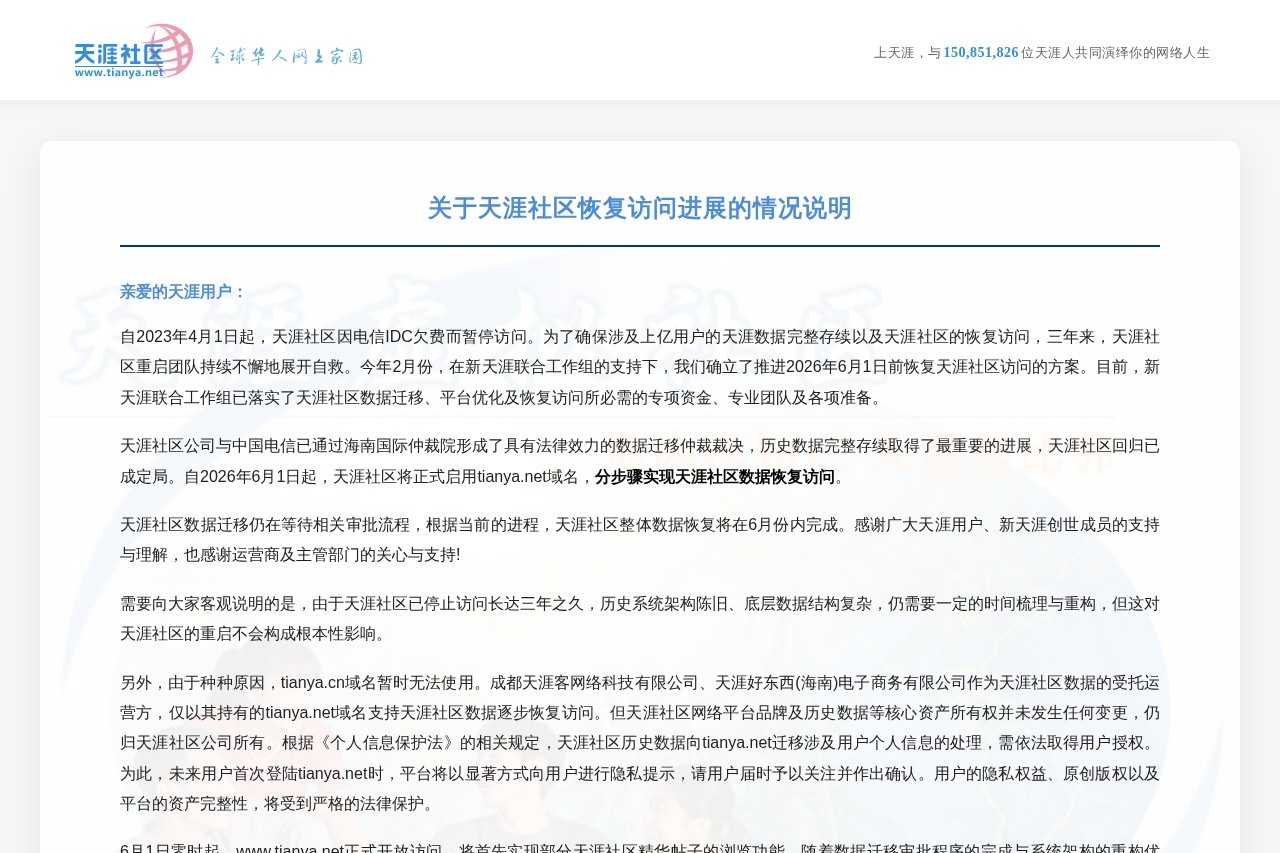Click the paragraph starting 自2023年4月1日起
This screenshot has width=1280, height=853.
point(640,367)
